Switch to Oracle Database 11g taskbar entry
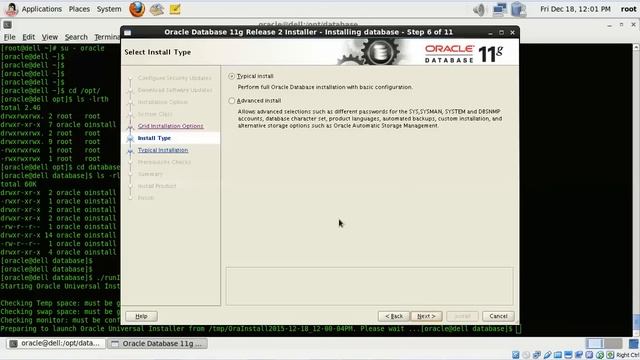The width and height of the screenshot is (640, 360). [158, 344]
